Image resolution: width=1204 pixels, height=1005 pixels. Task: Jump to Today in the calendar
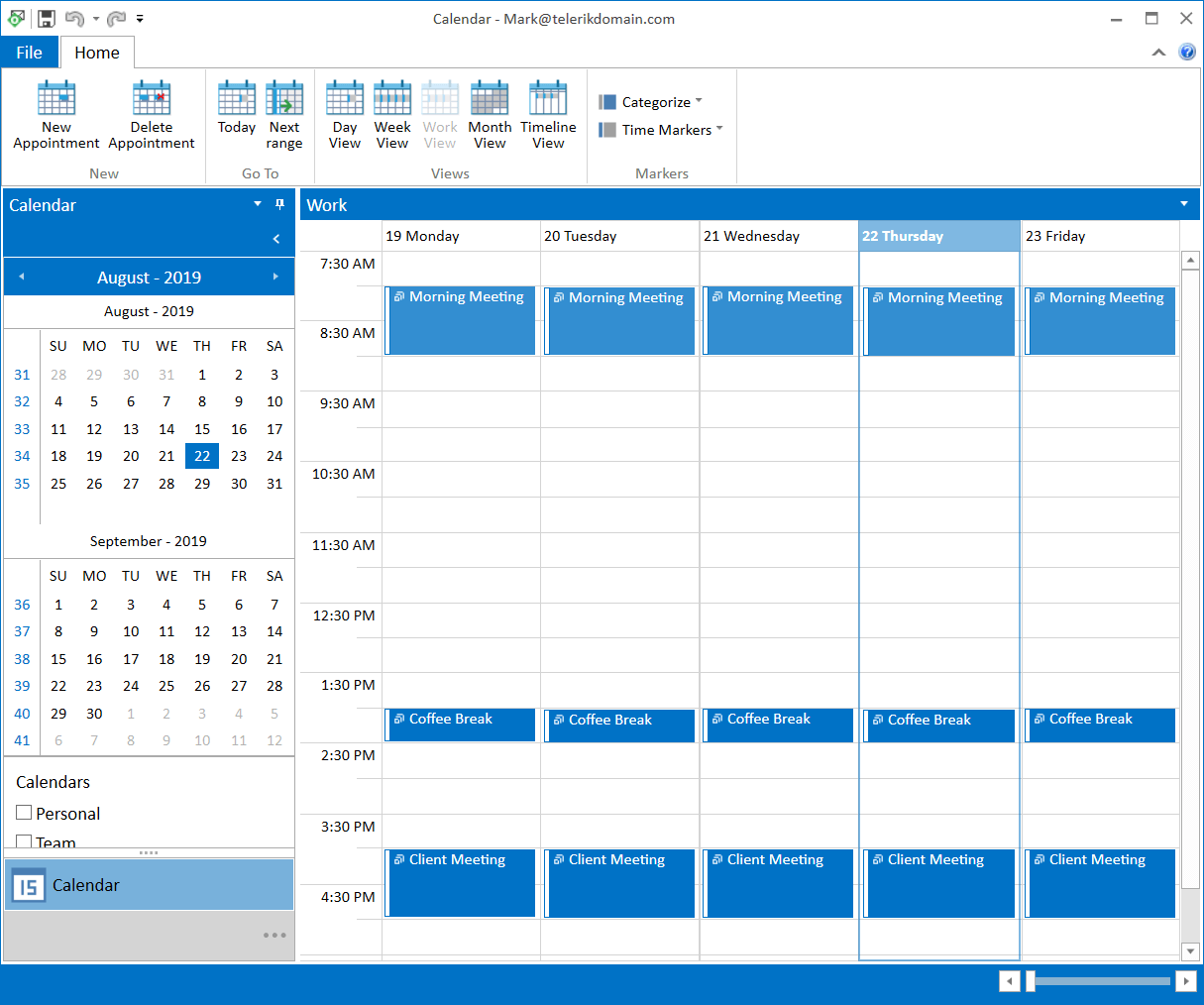pos(236,112)
